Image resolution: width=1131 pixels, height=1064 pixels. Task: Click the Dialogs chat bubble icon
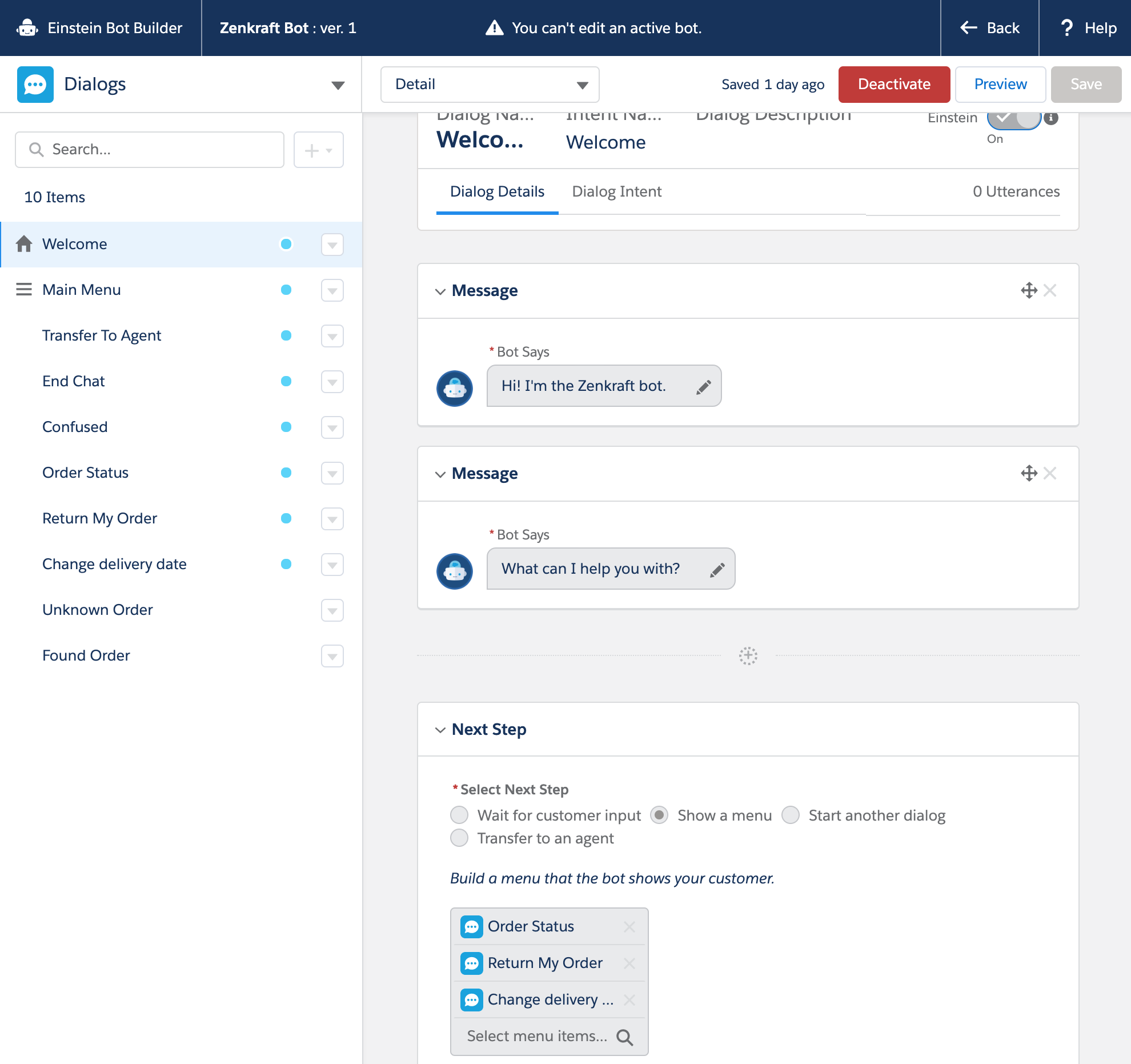point(35,85)
